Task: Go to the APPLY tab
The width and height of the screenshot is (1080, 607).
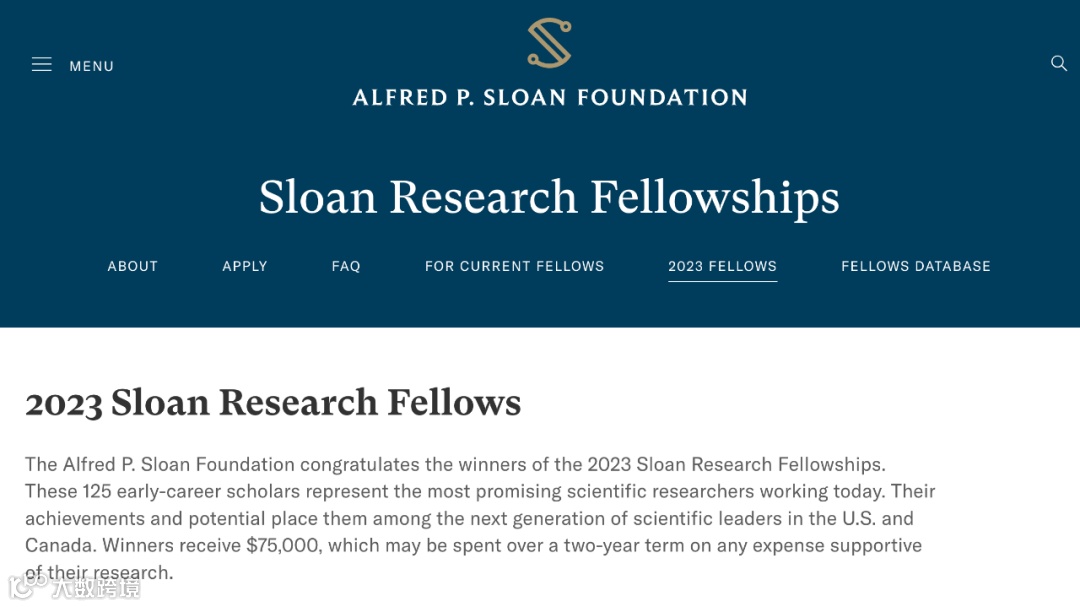Action: click(x=245, y=266)
